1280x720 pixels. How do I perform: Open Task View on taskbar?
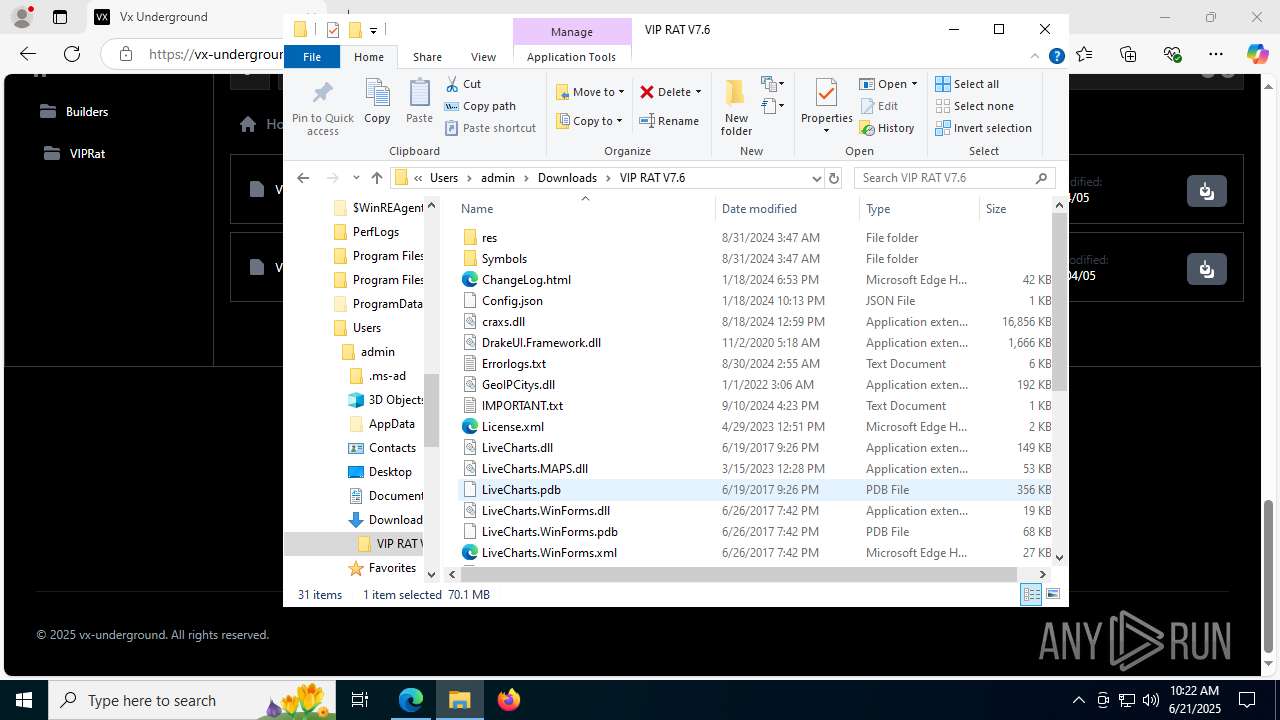360,700
